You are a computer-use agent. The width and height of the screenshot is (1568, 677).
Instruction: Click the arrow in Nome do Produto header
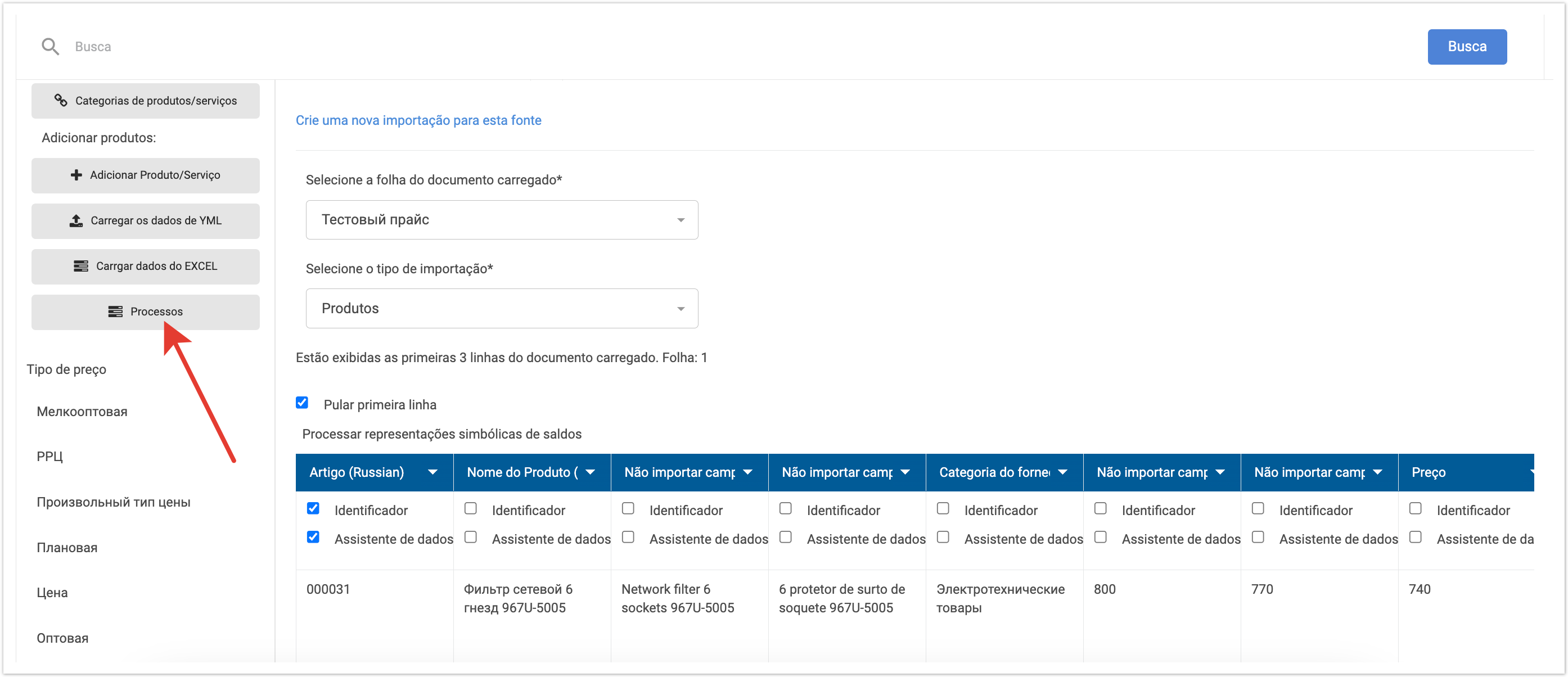[590, 472]
